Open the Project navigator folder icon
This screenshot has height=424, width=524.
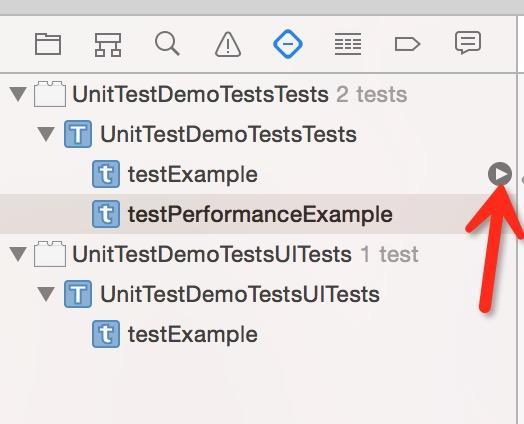click(x=48, y=44)
